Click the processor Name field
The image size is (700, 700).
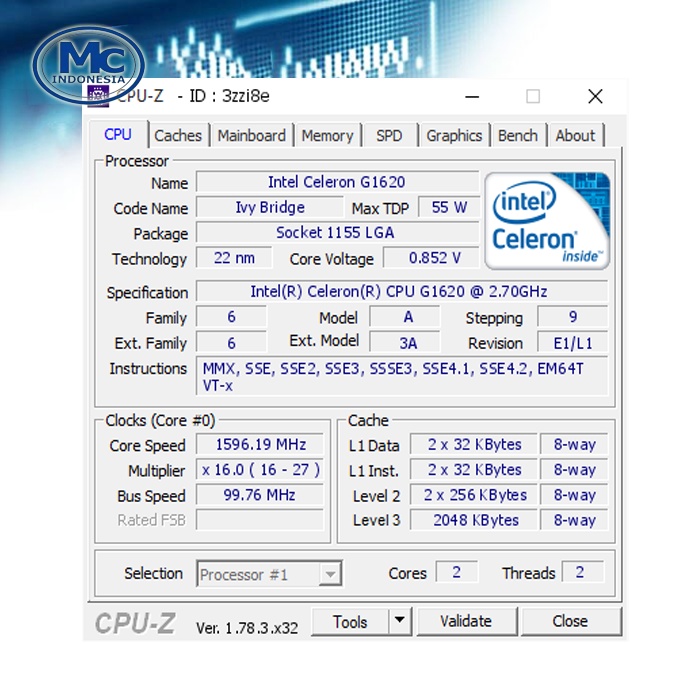pos(337,182)
